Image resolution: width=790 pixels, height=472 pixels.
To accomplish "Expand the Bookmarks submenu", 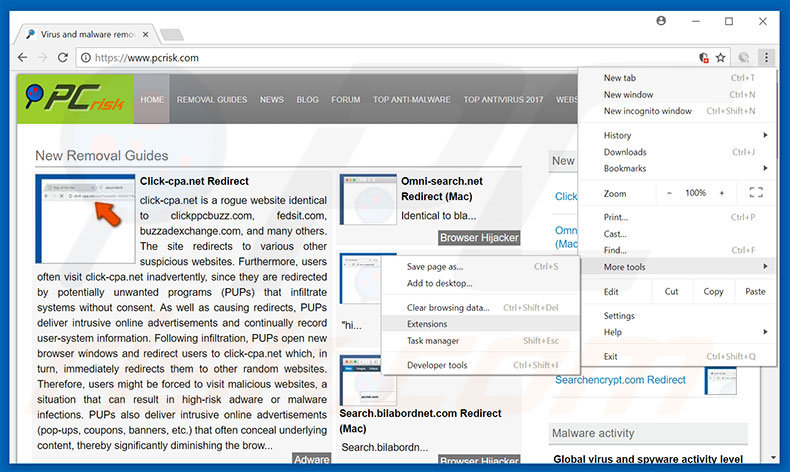I will click(677, 168).
